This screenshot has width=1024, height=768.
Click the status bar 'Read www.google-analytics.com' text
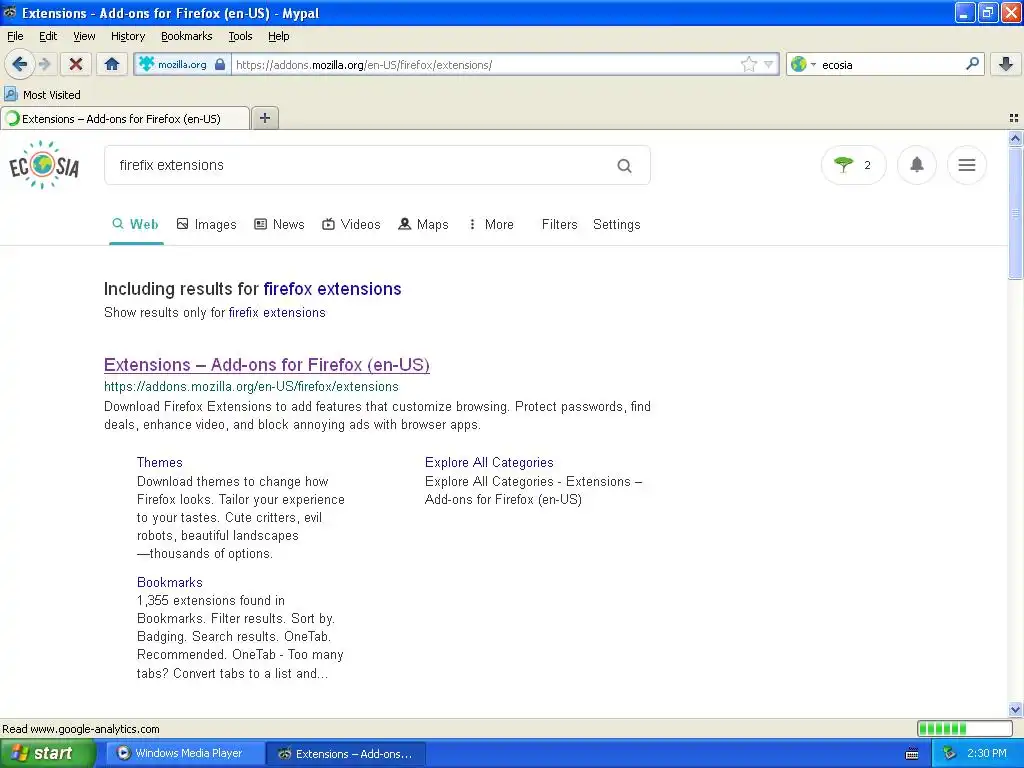pos(81,729)
